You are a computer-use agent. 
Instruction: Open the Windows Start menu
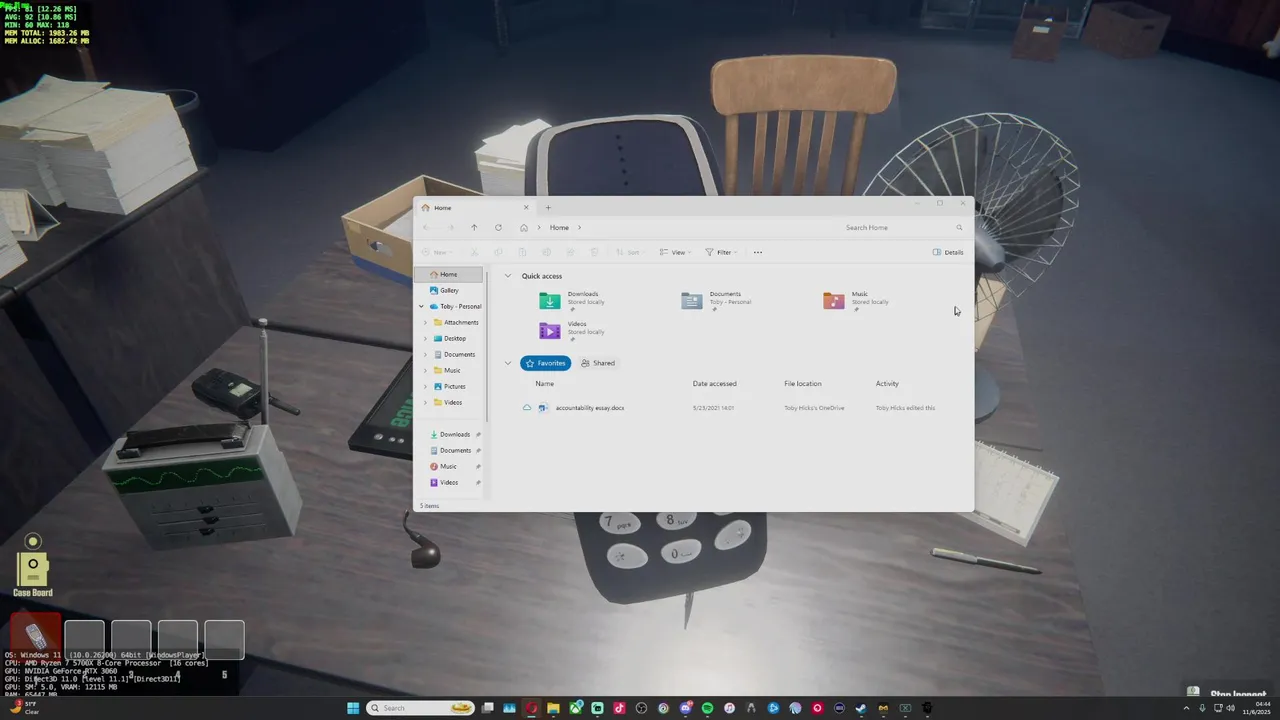coord(353,708)
